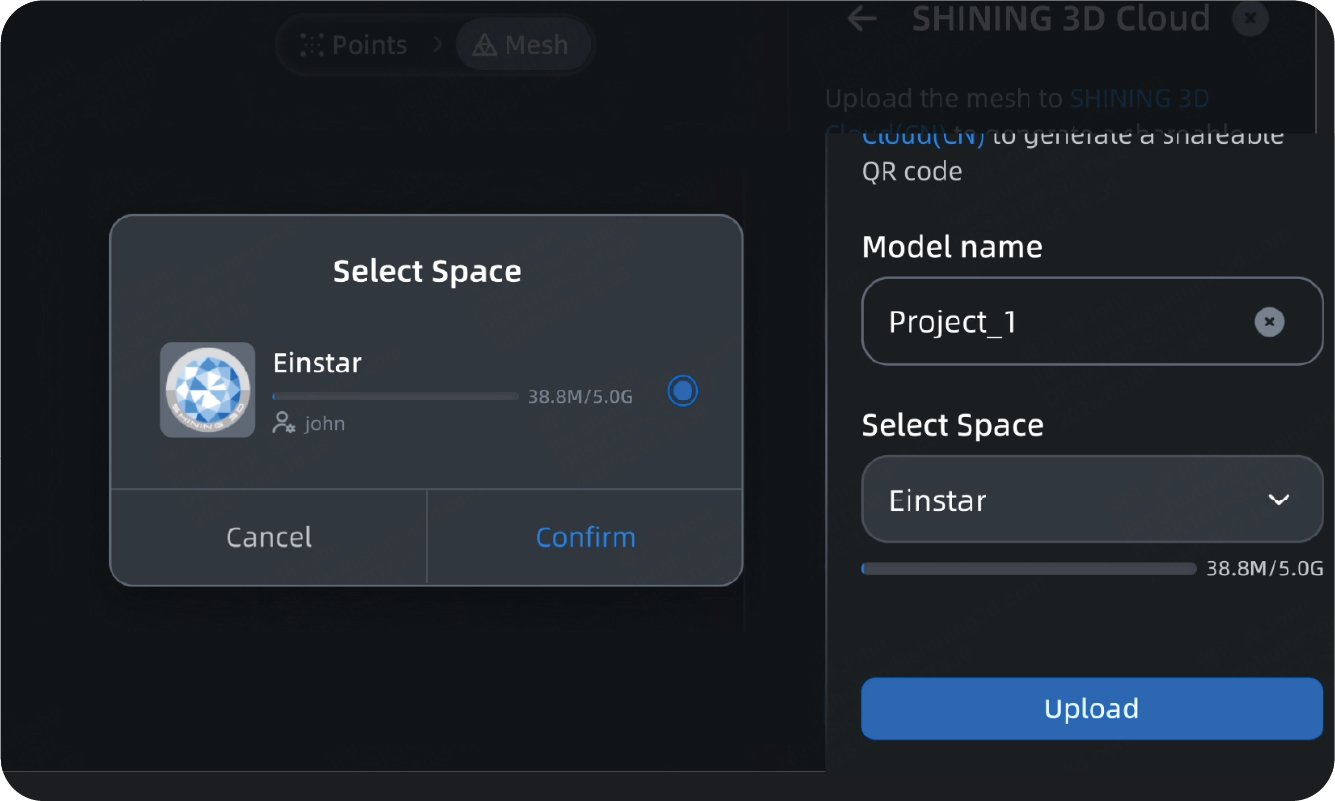
Task: Click the 38.8M/5.0G storage progress bar
Action: pyautogui.click(x=1028, y=567)
